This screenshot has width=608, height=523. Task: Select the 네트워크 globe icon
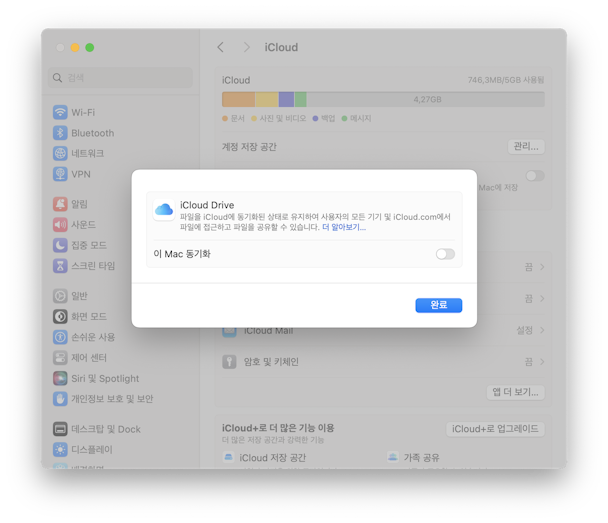click(x=60, y=154)
